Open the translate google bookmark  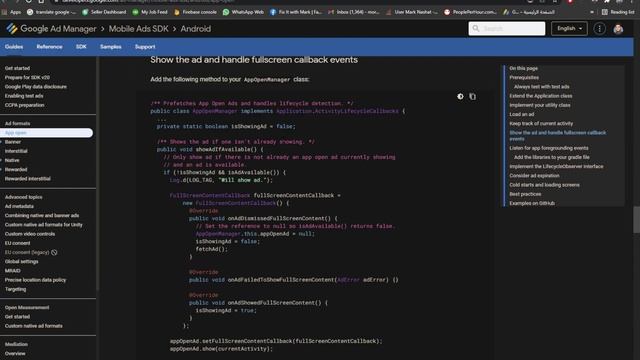coord(51,12)
